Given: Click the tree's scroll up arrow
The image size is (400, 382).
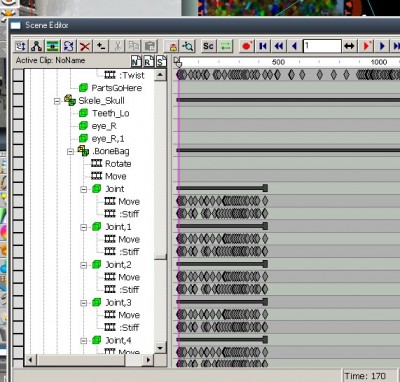Looking at the screenshot, I should pos(160,75).
